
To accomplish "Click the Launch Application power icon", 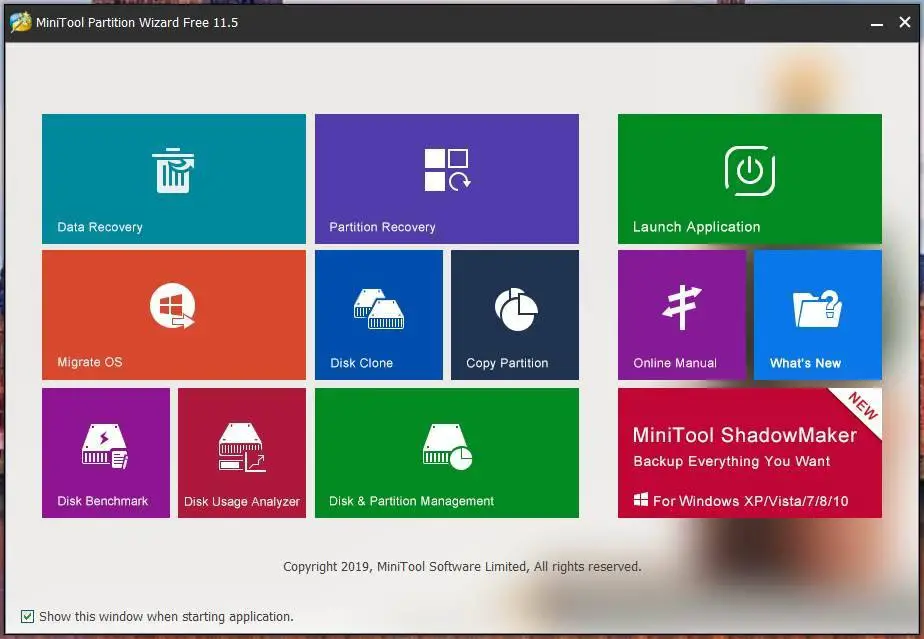I will pyautogui.click(x=750, y=171).
